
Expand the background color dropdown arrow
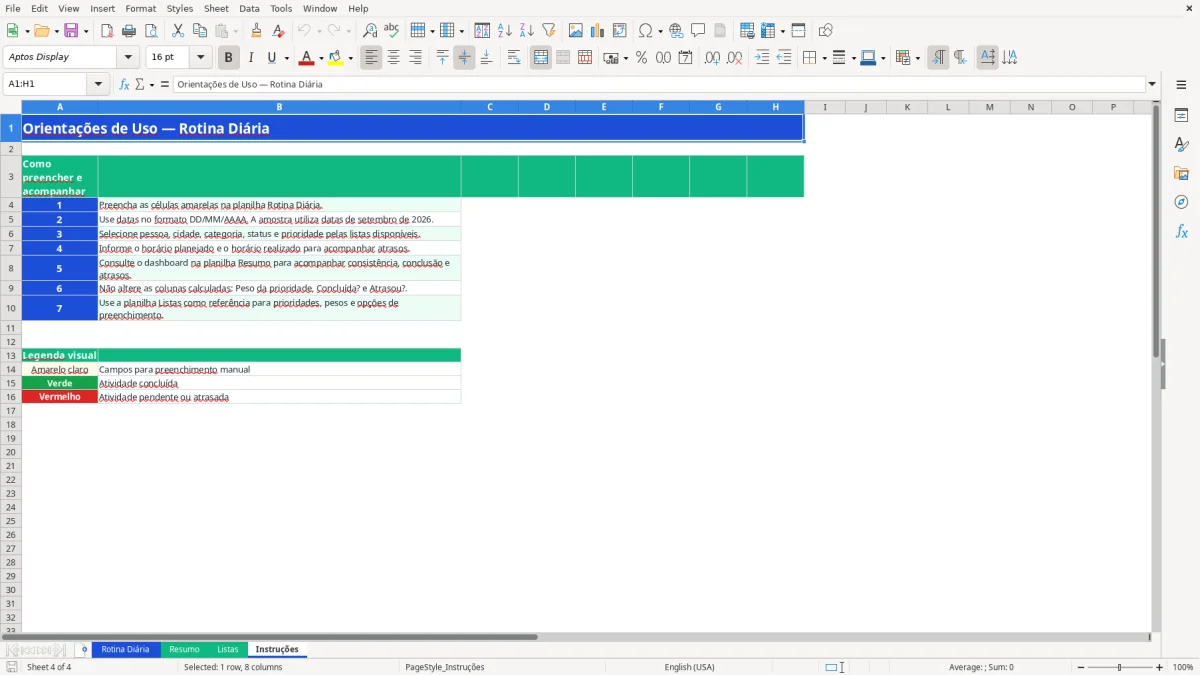click(x=350, y=58)
